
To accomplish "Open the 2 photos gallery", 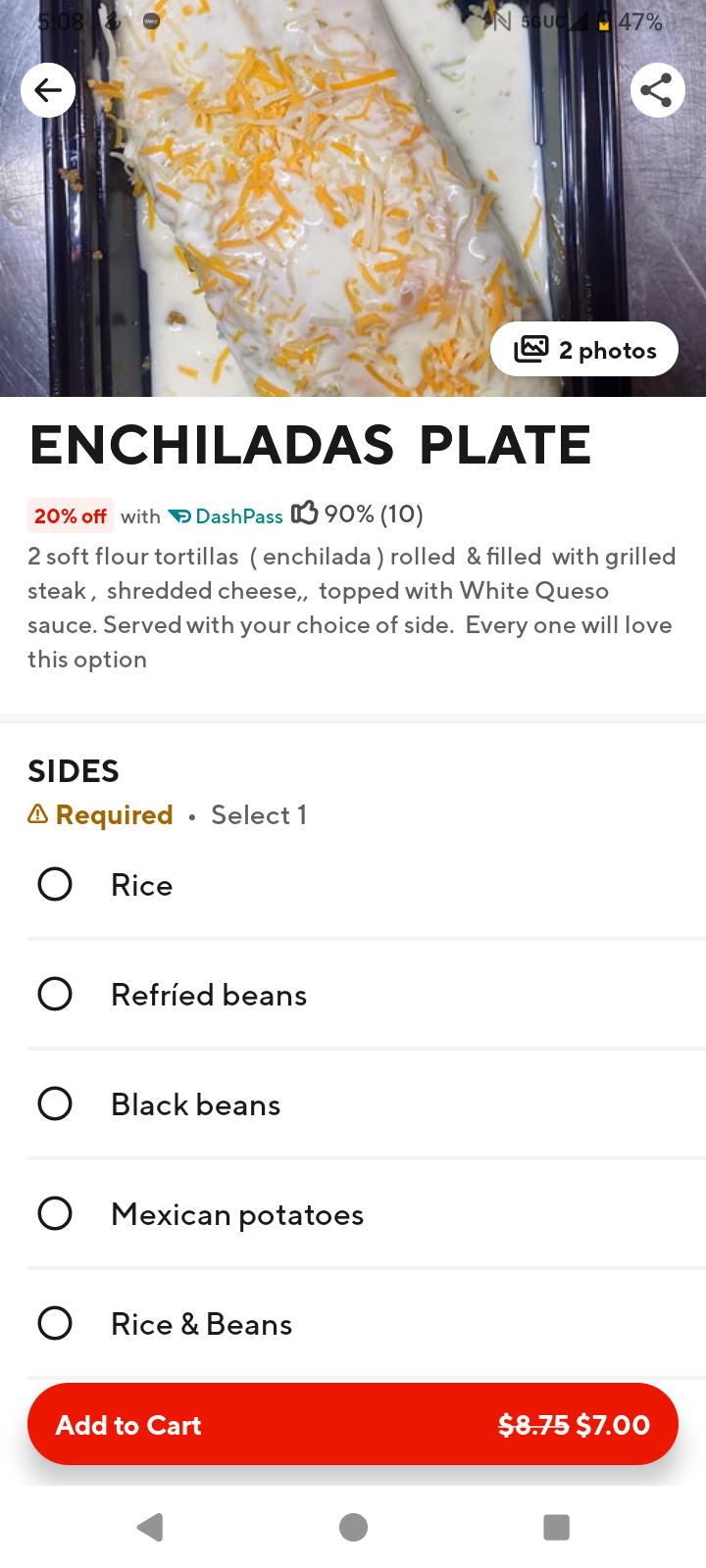I will (x=584, y=349).
